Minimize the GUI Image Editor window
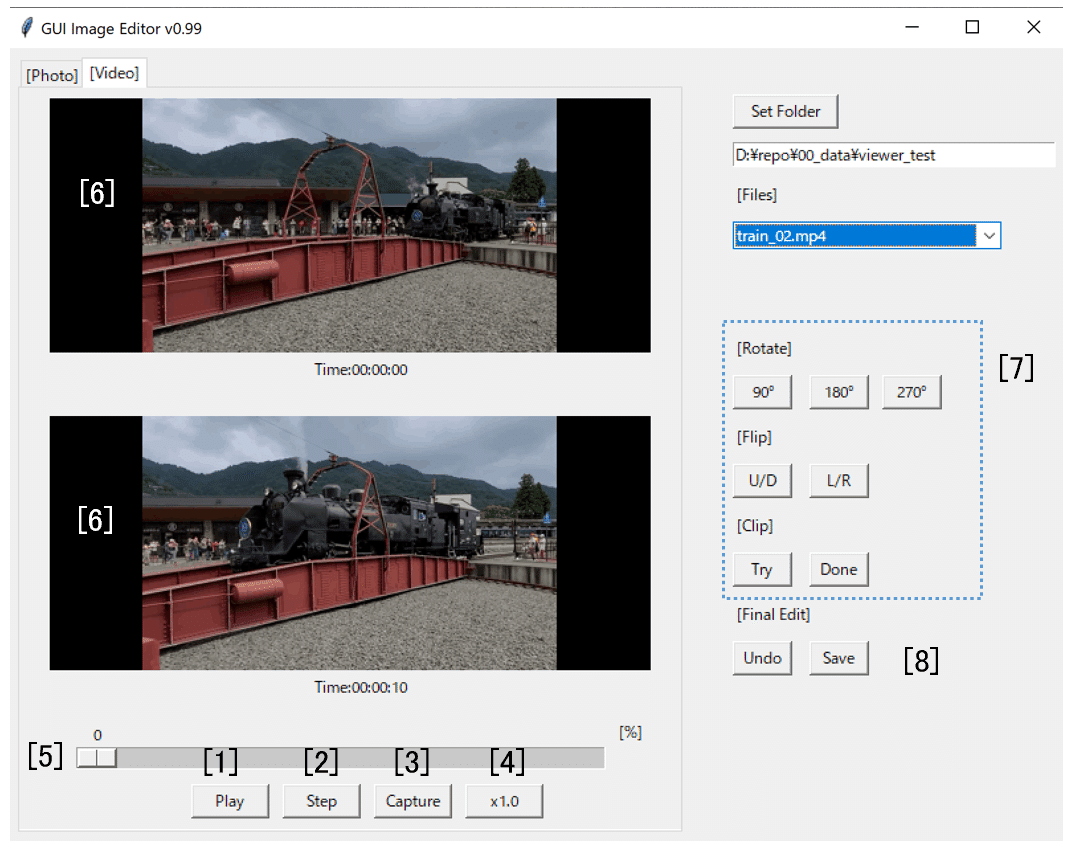Image resolution: width=1069 pixels, height=844 pixels. (912, 27)
